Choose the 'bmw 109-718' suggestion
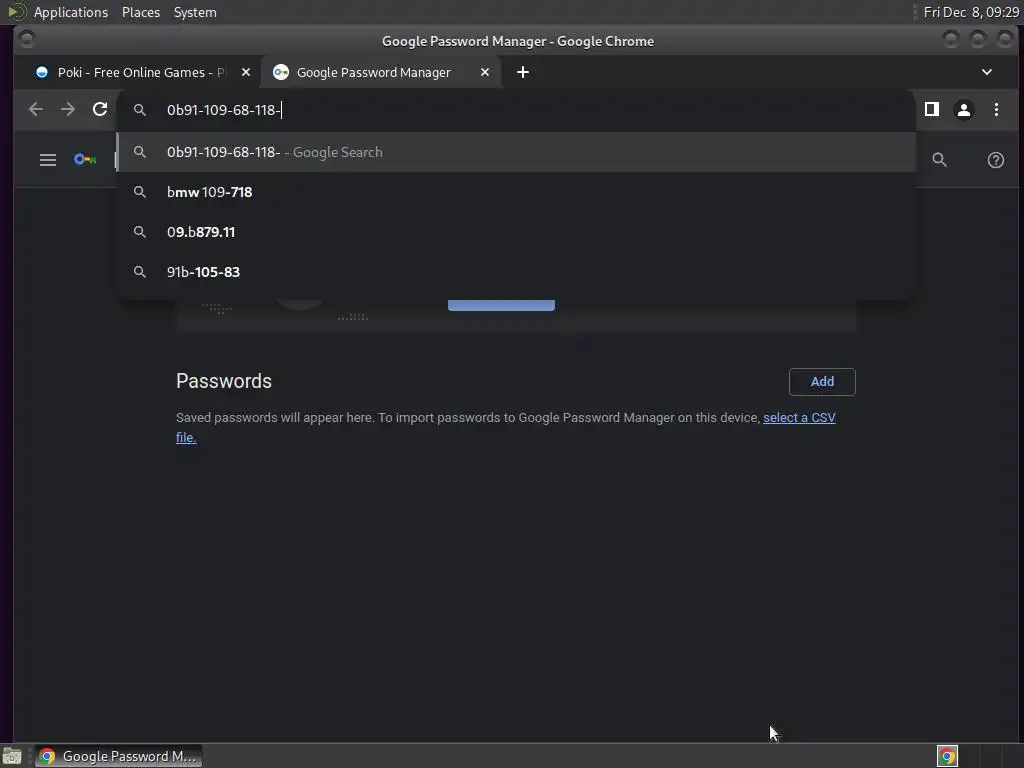Viewport: 1024px width, 768px height. pos(516,192)
